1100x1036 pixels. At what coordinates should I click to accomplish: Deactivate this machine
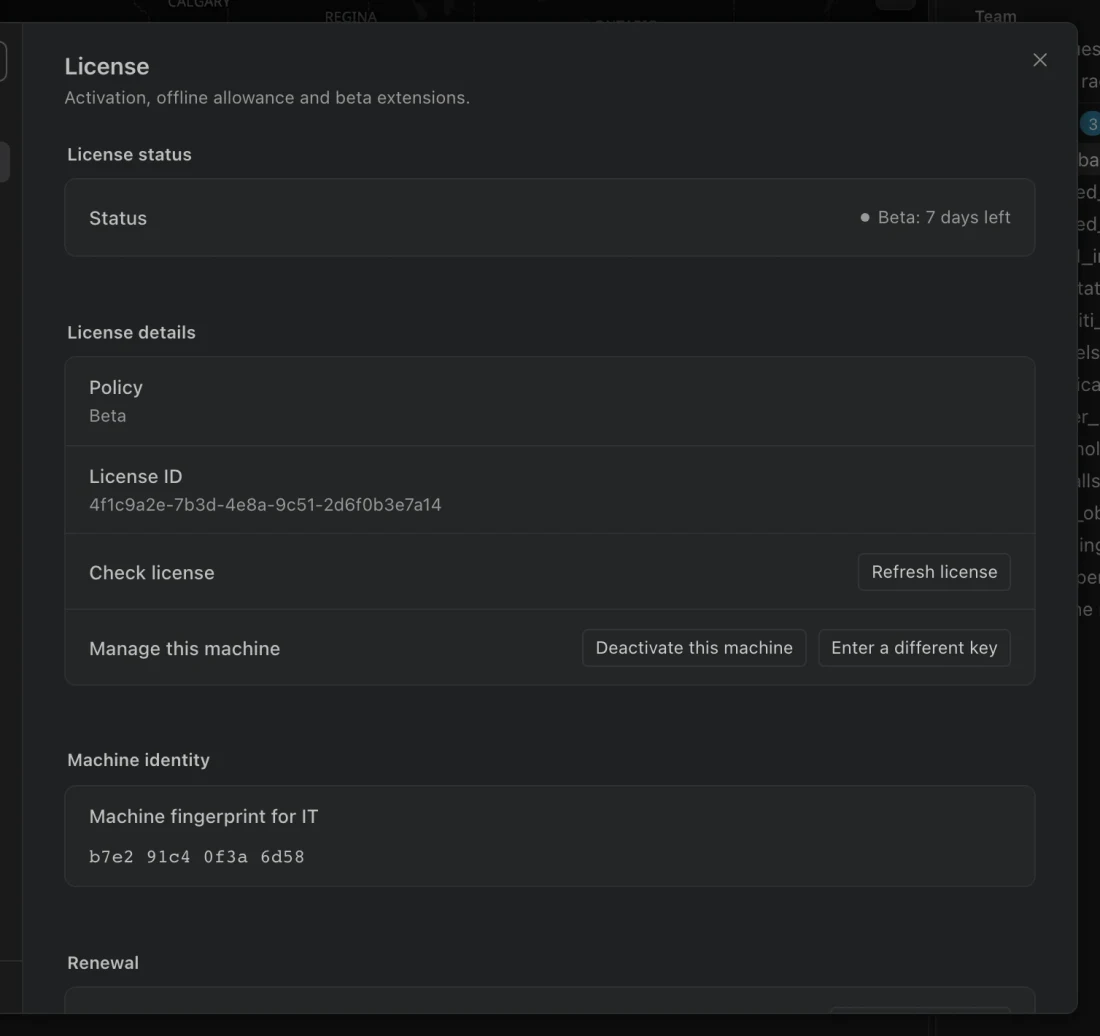[694, 647]
